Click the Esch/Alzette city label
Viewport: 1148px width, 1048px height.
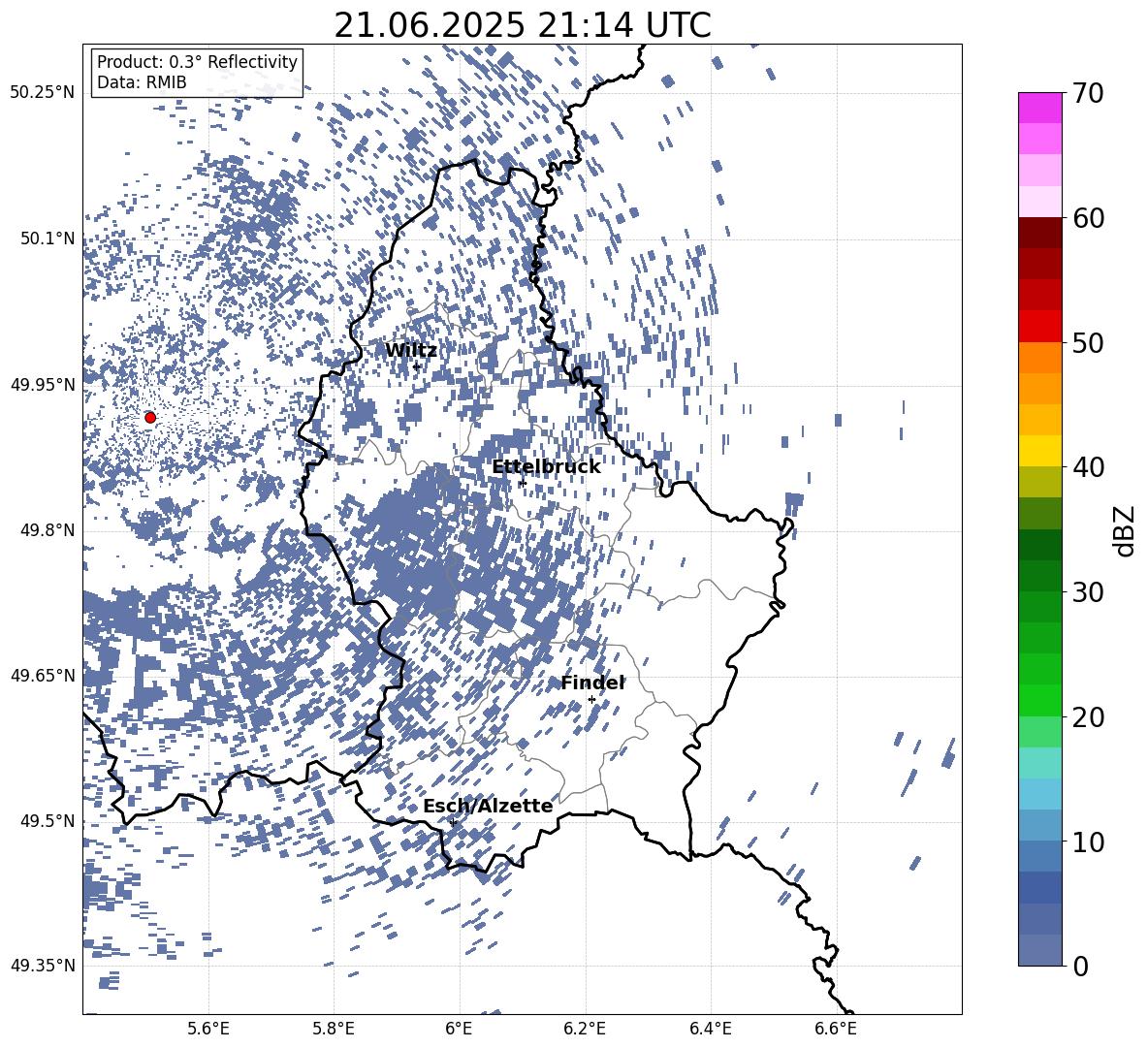tap(488, 806)
